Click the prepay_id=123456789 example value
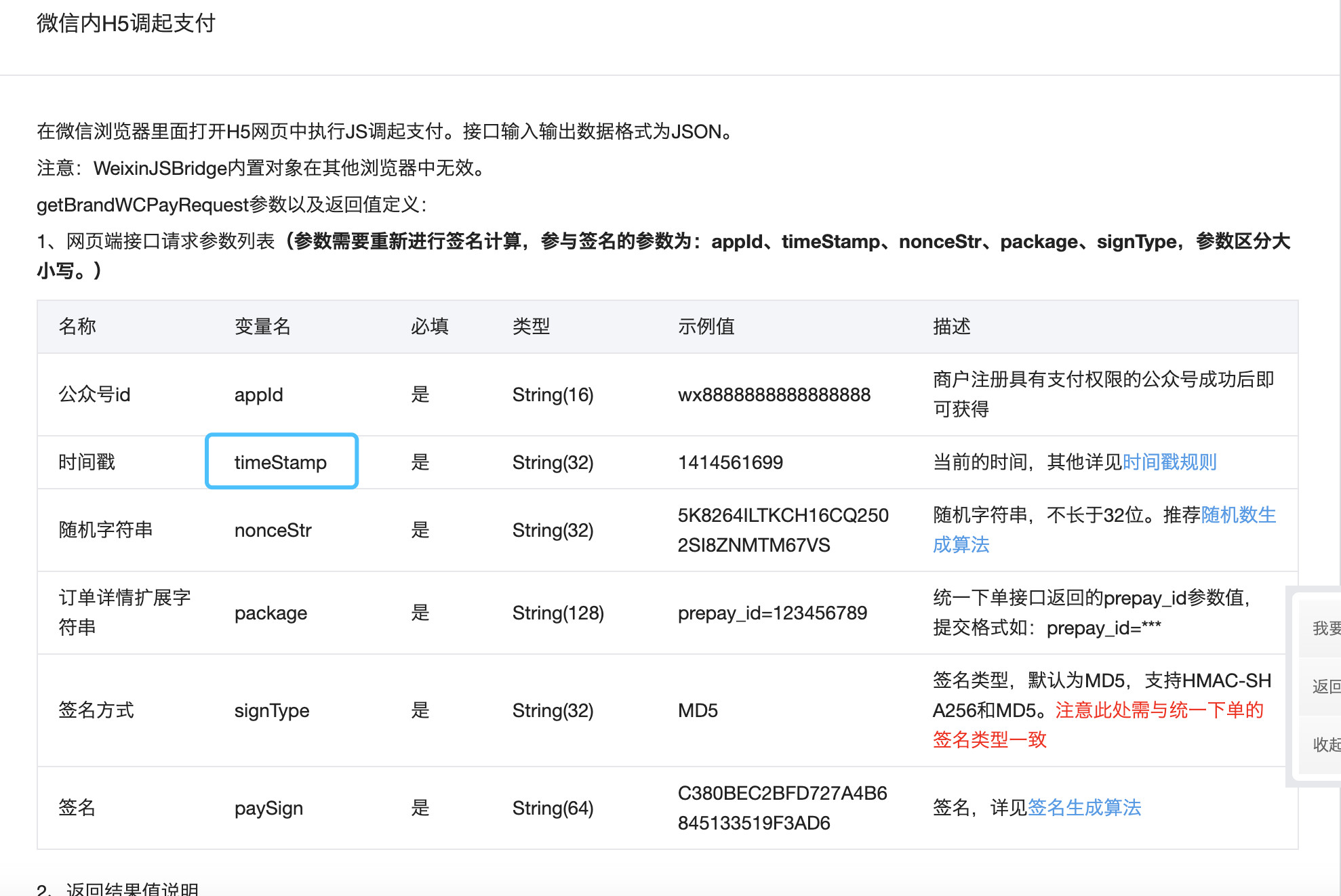 click(772, 613)
